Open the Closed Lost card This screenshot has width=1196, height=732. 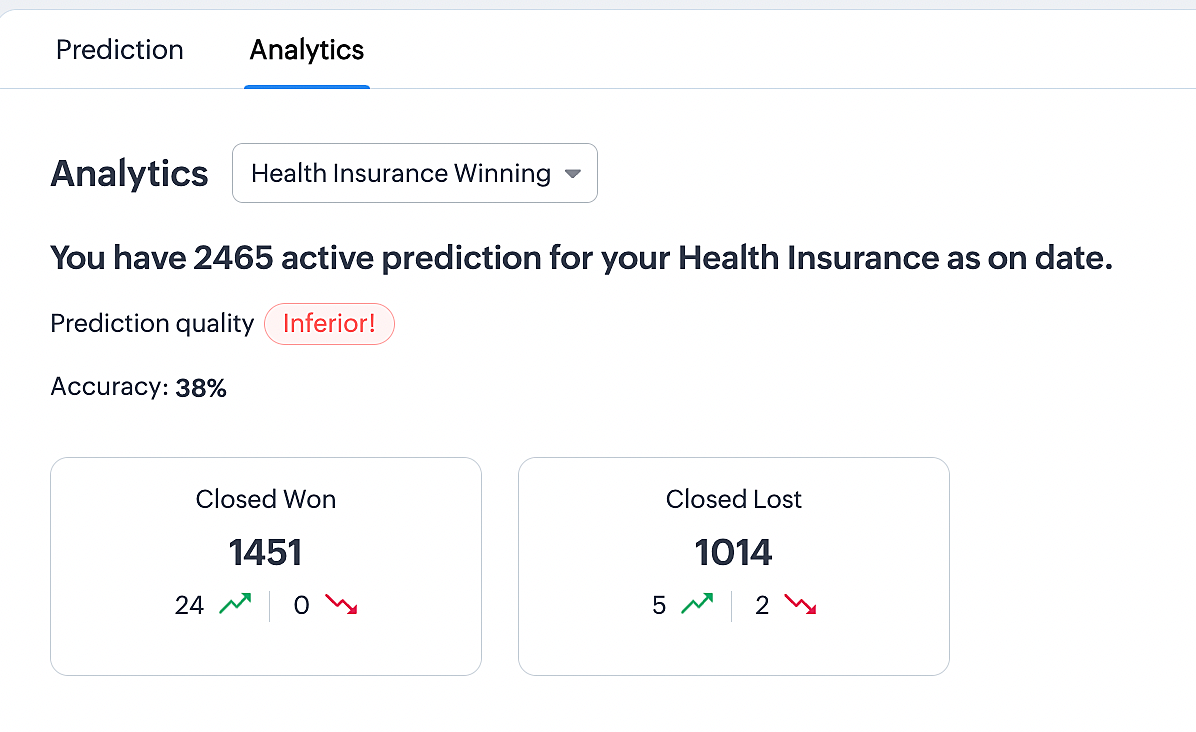pyautogui.click(x=734, y=567)
